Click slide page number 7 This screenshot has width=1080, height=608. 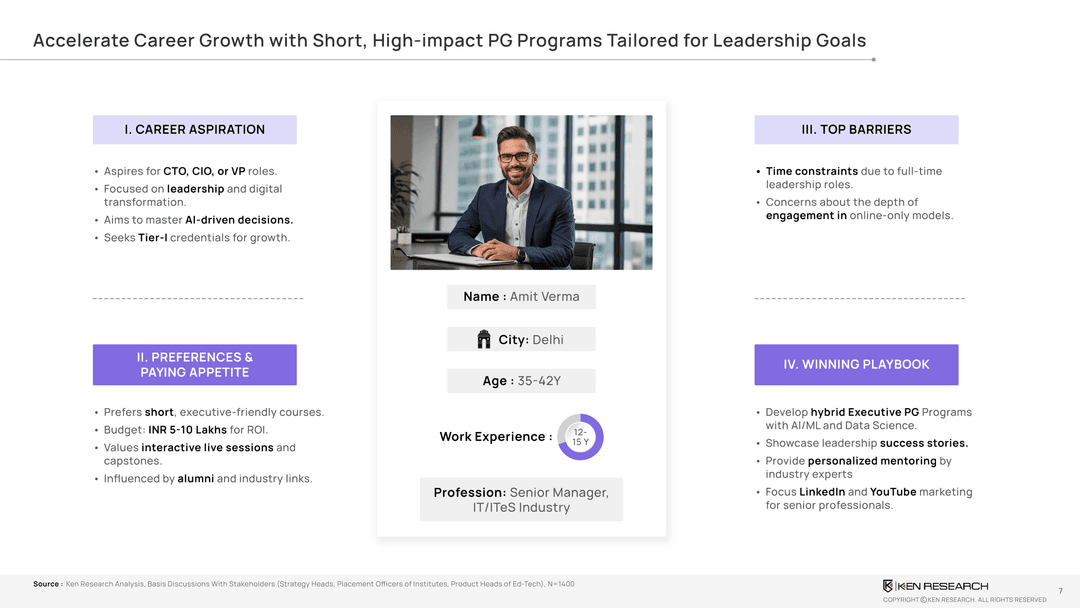pyautogui.click(x=1060, y=592)
